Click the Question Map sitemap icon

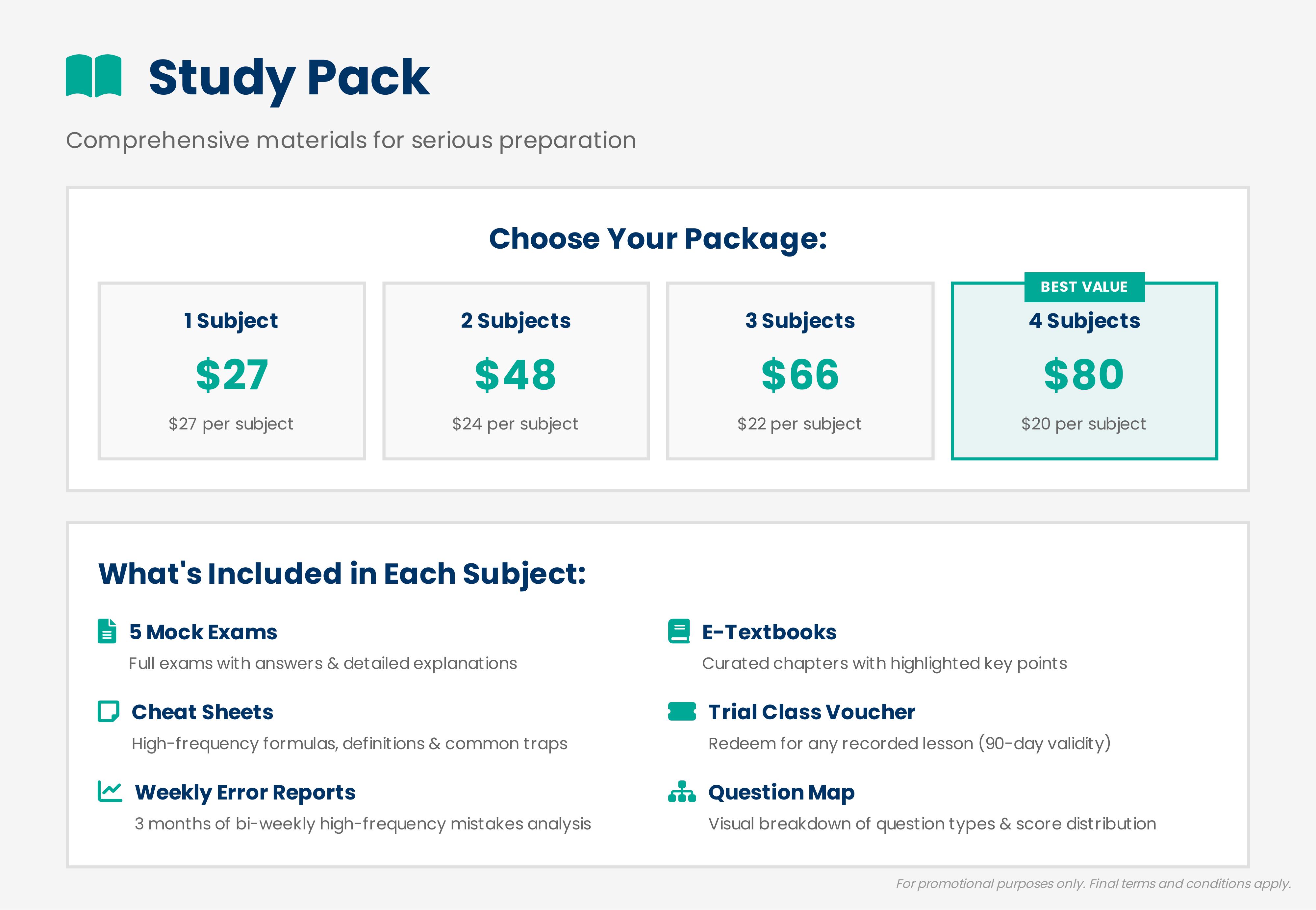tap(682, 791)
